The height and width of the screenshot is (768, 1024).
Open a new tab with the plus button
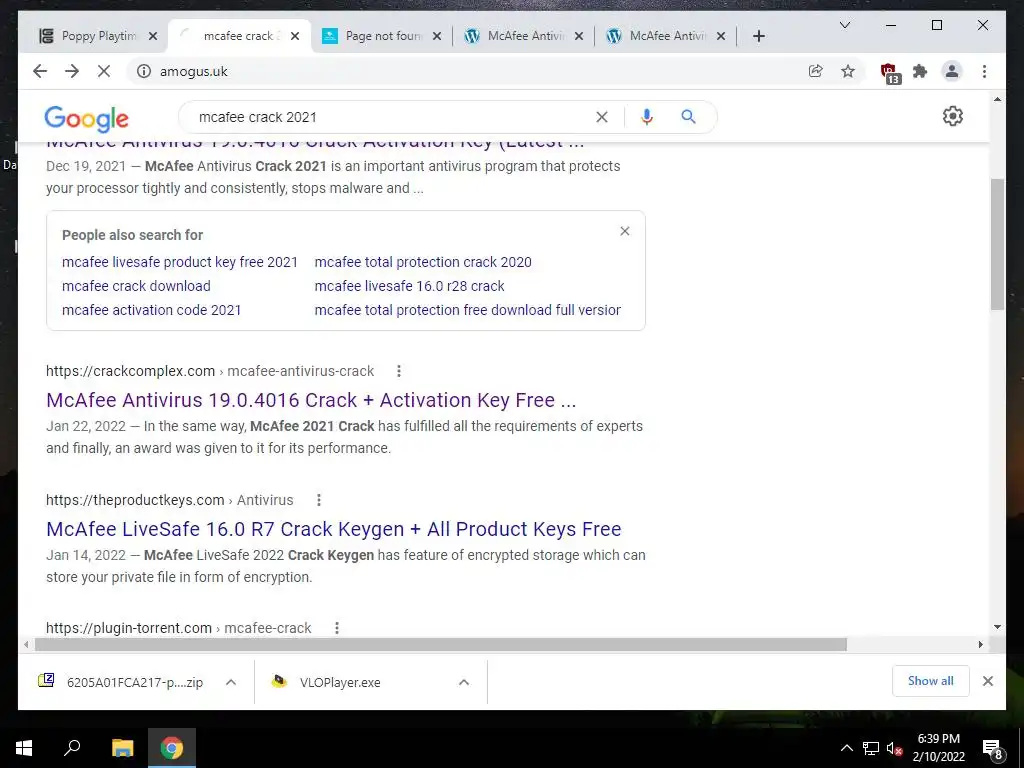point(758,36)
